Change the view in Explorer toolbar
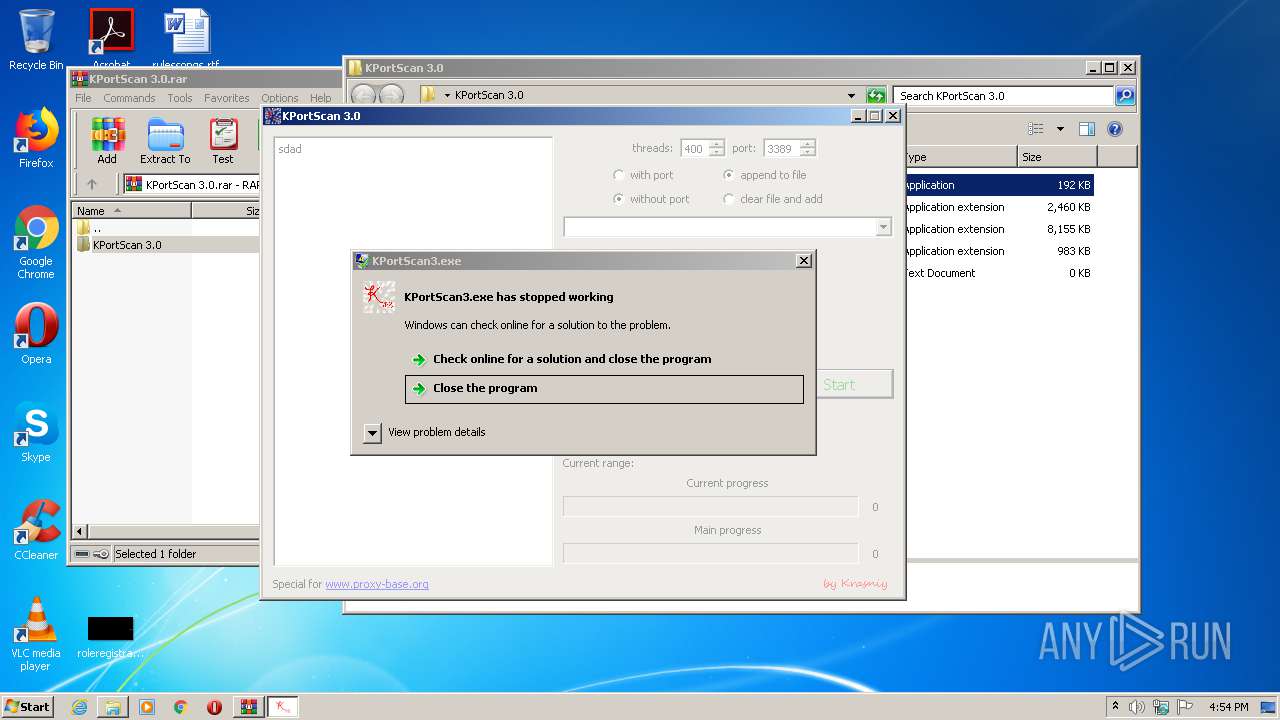Screen dimensions: 1280x720 click(1036, 129)
